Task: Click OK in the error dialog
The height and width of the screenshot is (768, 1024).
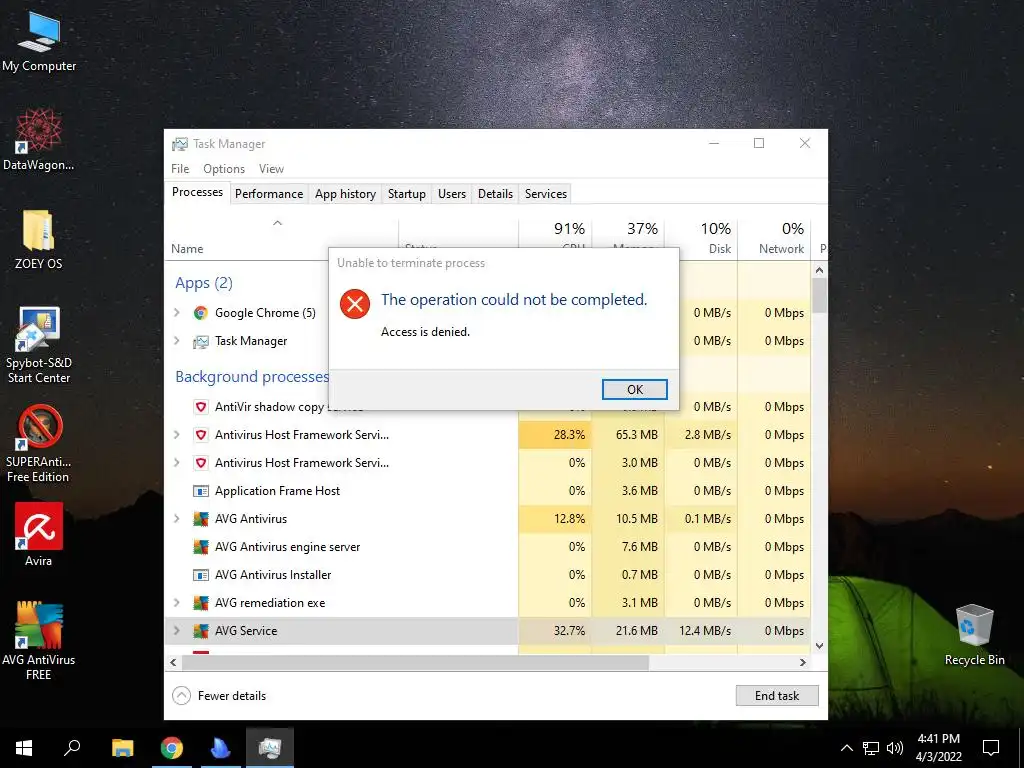Action: [x=635, y=390]
